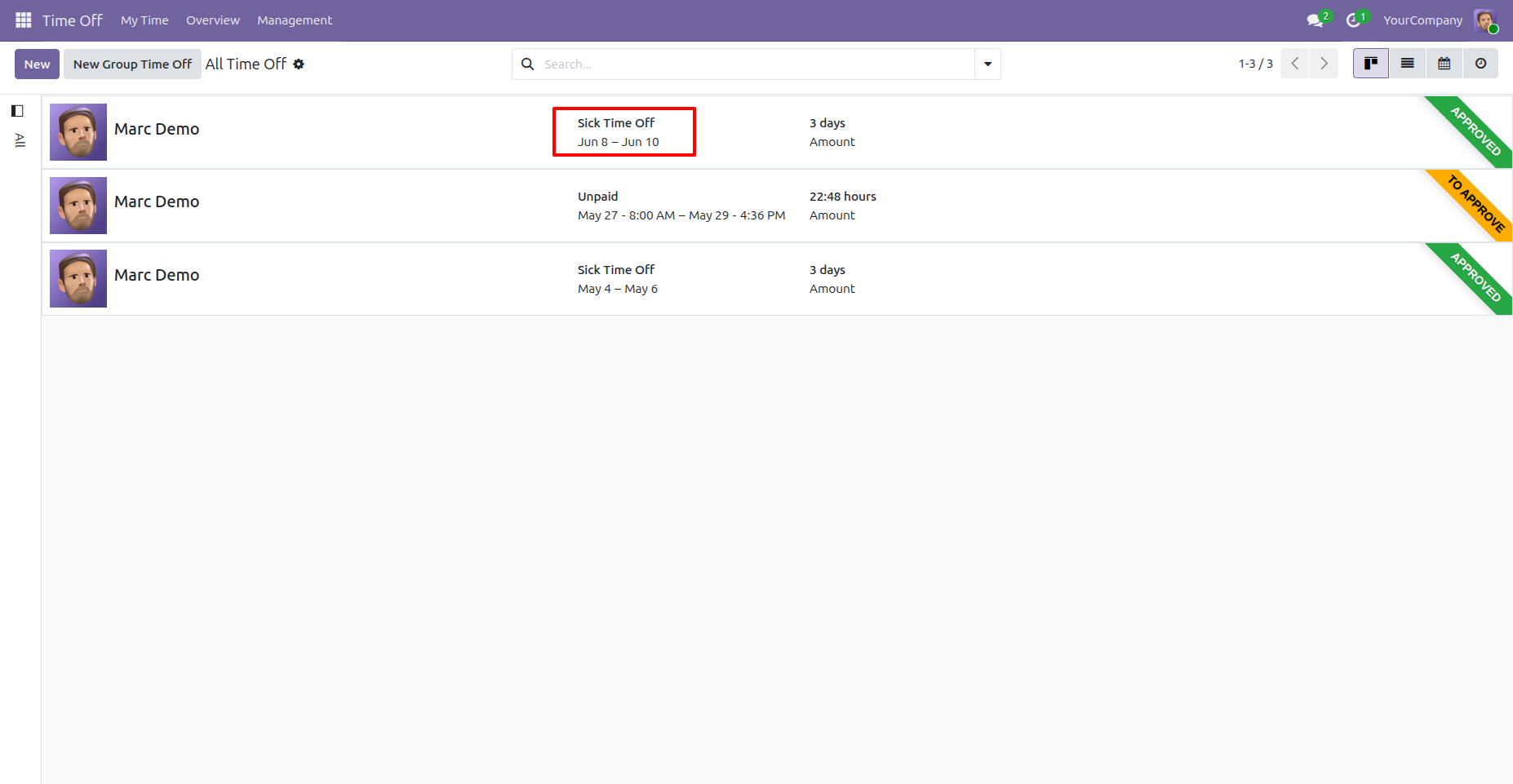Go to previous page of records
Screen dimensions: 1513x784
tap(1295, 64)
